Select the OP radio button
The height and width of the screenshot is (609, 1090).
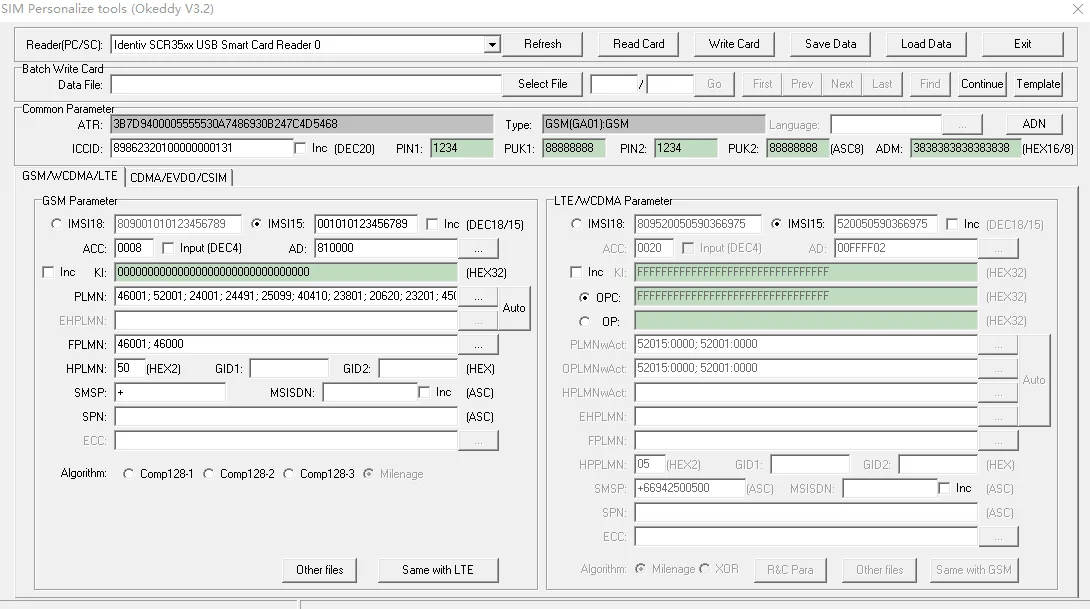[x=585, y=321]
